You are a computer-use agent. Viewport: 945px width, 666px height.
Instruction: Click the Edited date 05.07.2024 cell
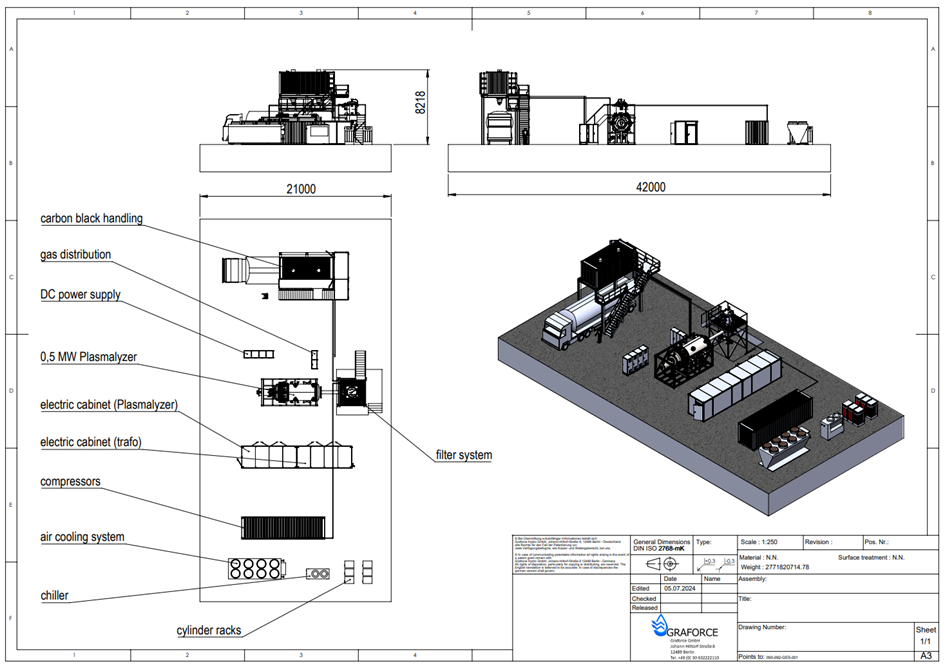click(680, 588)
